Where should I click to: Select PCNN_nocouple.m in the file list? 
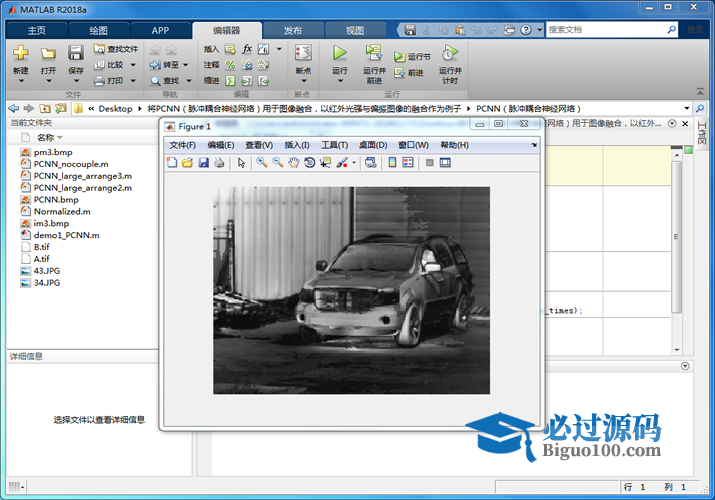pos(71,163)
